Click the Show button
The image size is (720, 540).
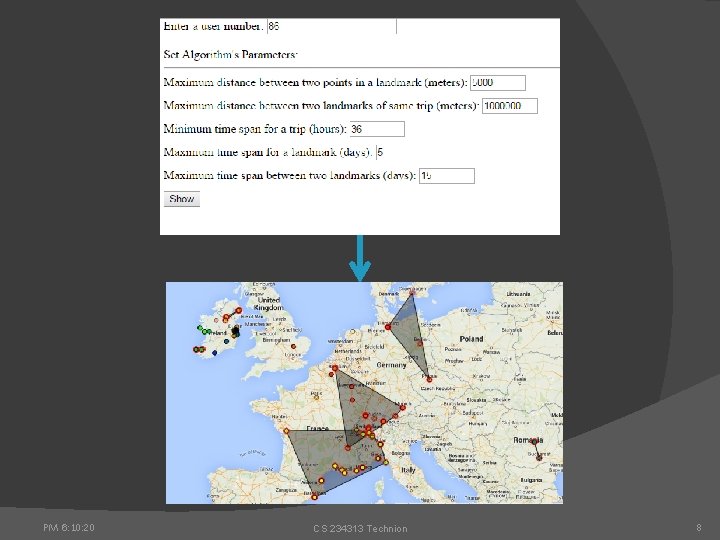point(182,199)
